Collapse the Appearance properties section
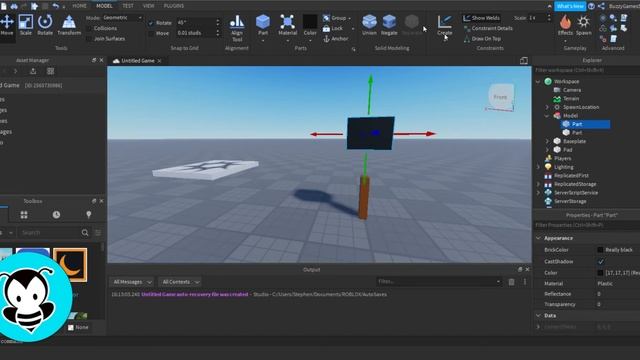640x360 pixels. click(x=538, y=238)
